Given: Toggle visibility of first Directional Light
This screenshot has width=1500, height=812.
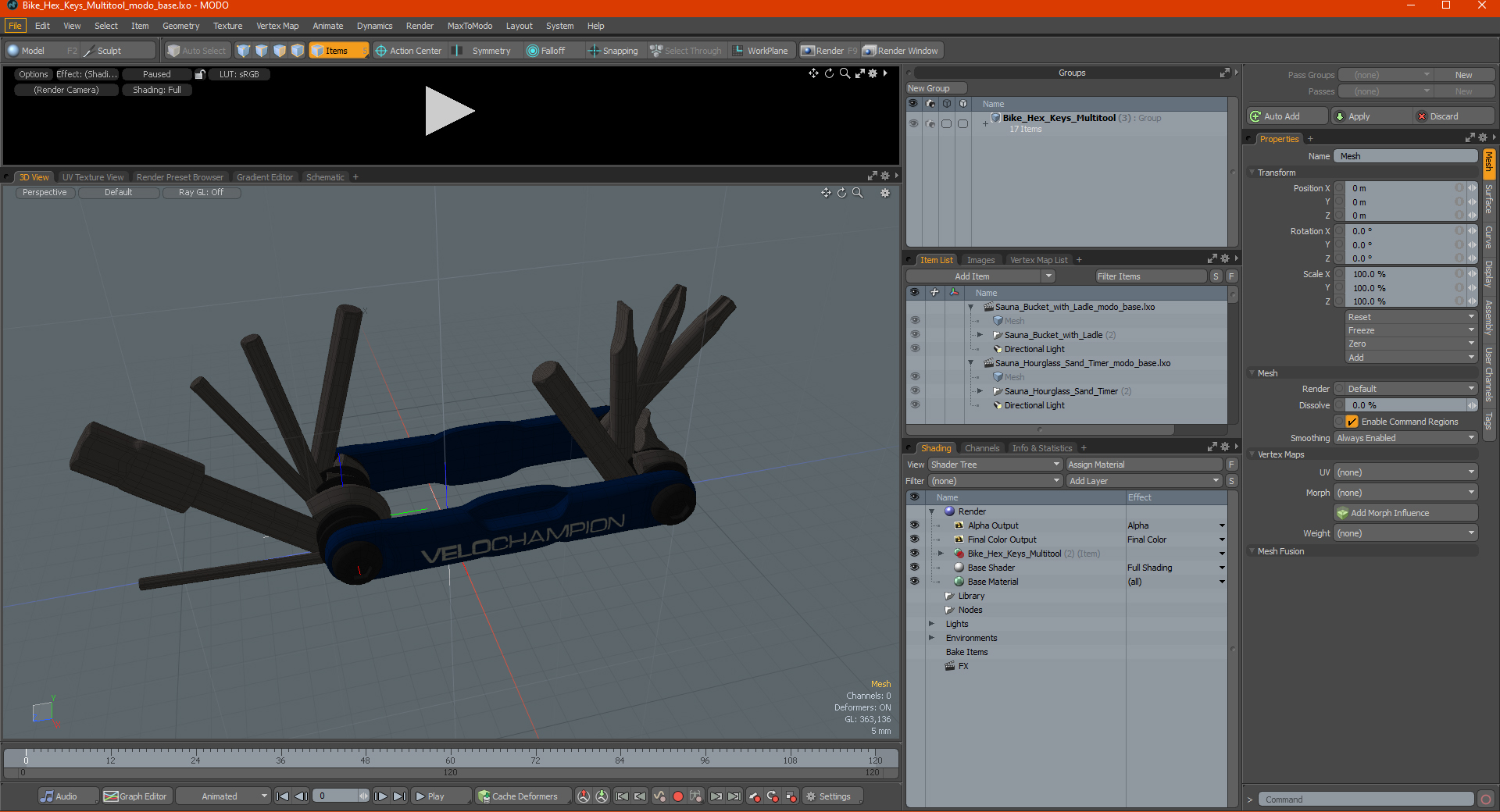Looking at the screenshot, I should (915, 349).
